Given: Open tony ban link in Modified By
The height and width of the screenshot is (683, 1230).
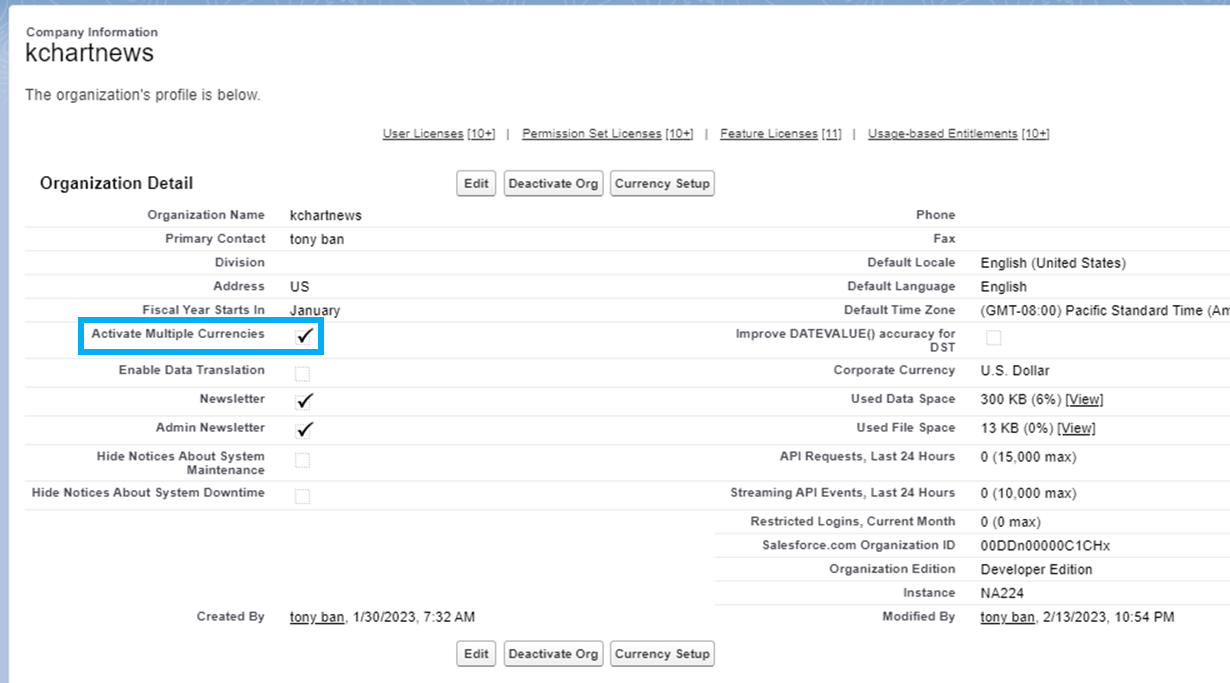Looking at the screenshot, I should [x=1008, y=617].
